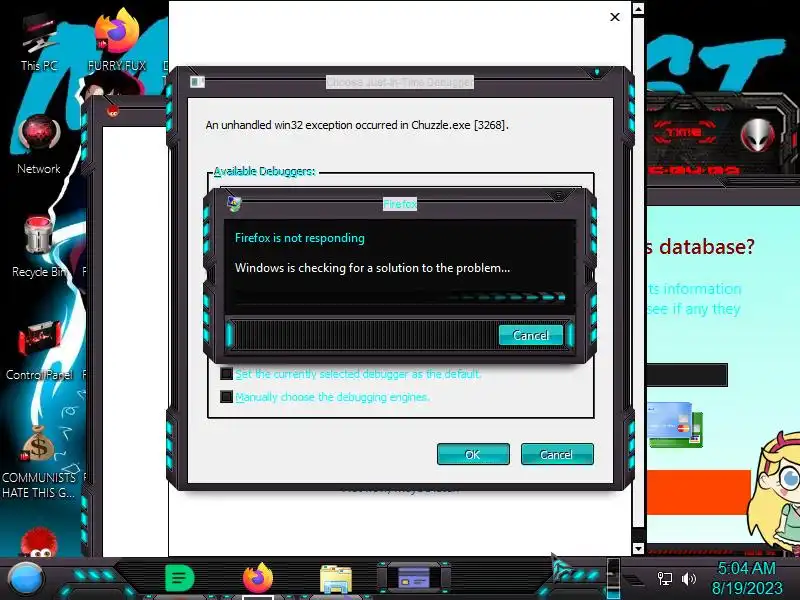Click scrollbar up arrow of white window
Image resolution: width=800 pixels, height=600 pixels.
638,8
